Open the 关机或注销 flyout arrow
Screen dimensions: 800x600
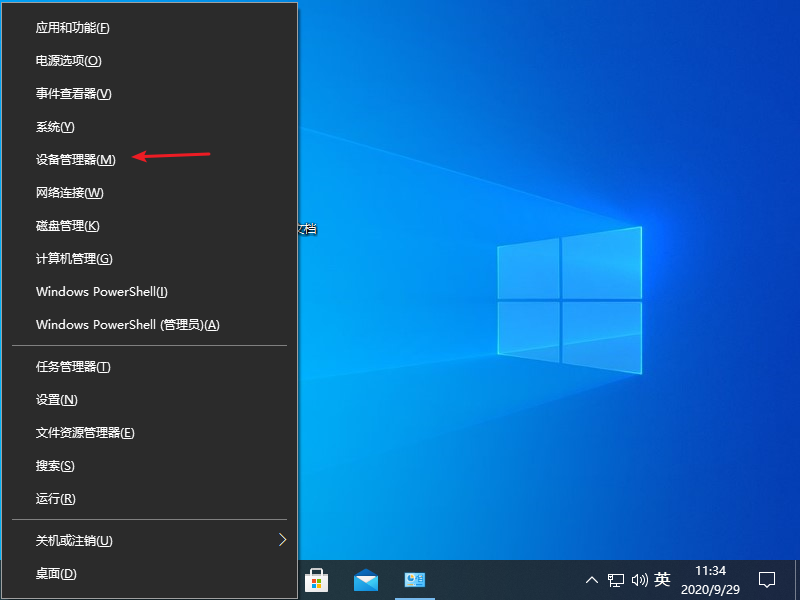[x=283, y=539]
